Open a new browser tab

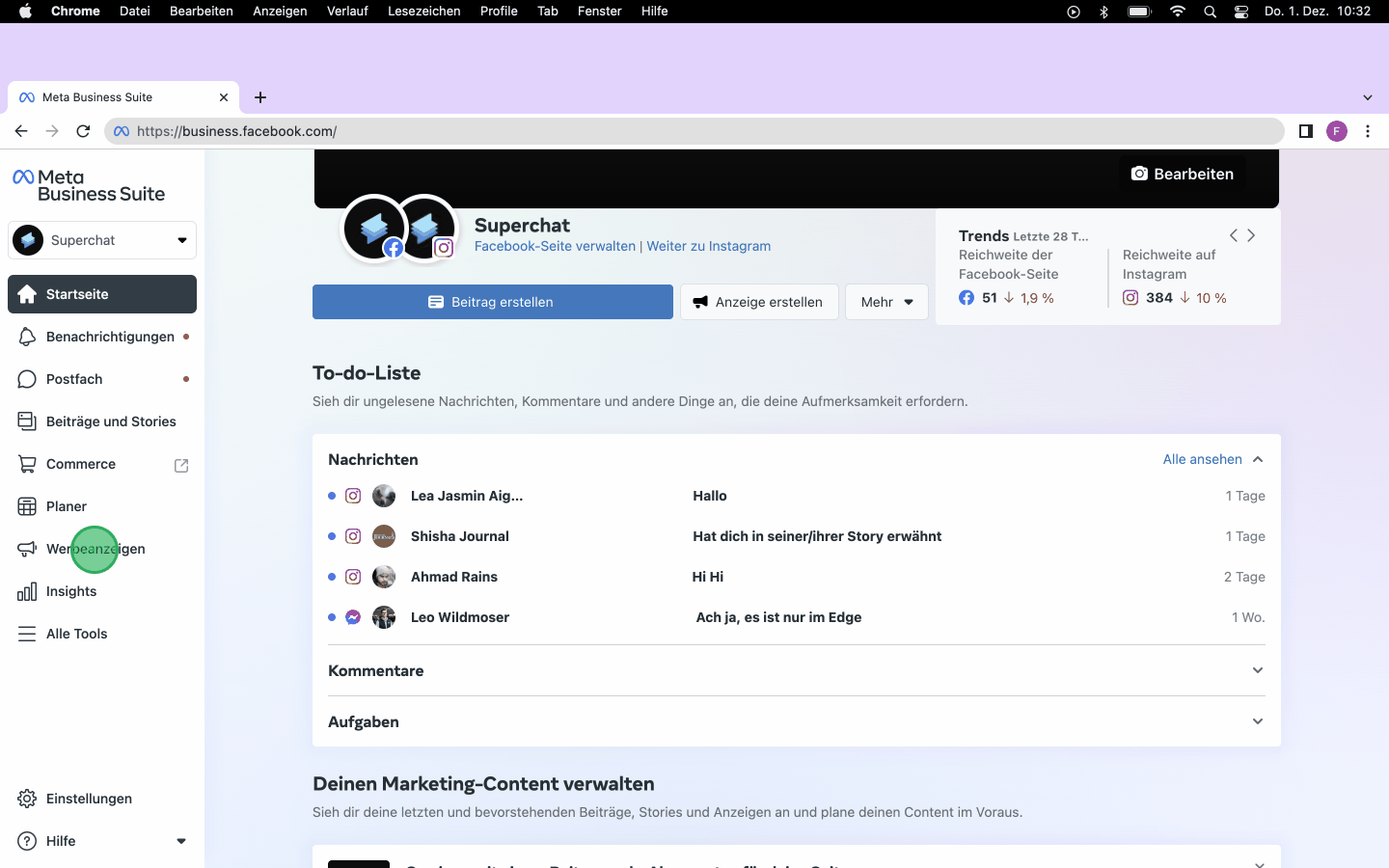pyautogui.click(x=260, y=97)
